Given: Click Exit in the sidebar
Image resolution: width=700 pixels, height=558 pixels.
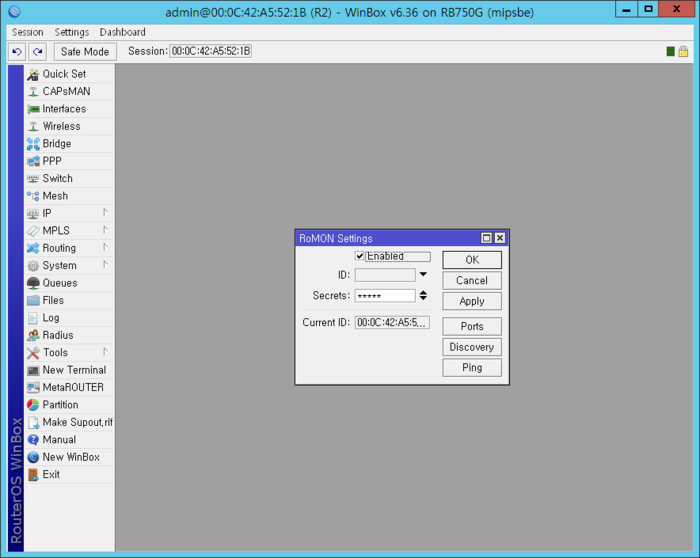Looking at the screenshot, I should pyautogui.click(x=69, y=474).
